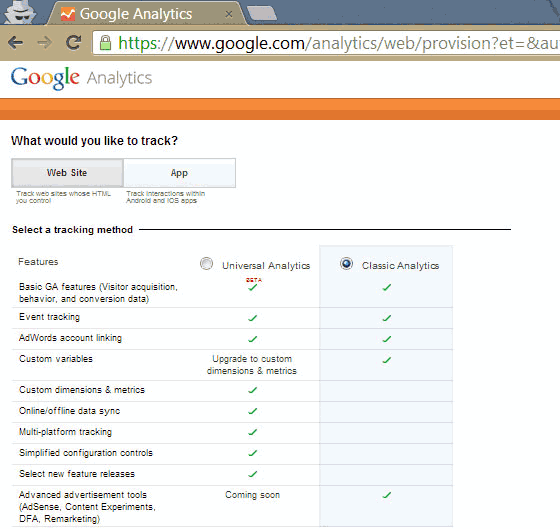Click 'Track web sites whose HTML' description
This screenshot has width=560, height=529.
pyautogui.click(x=64, y=197)
